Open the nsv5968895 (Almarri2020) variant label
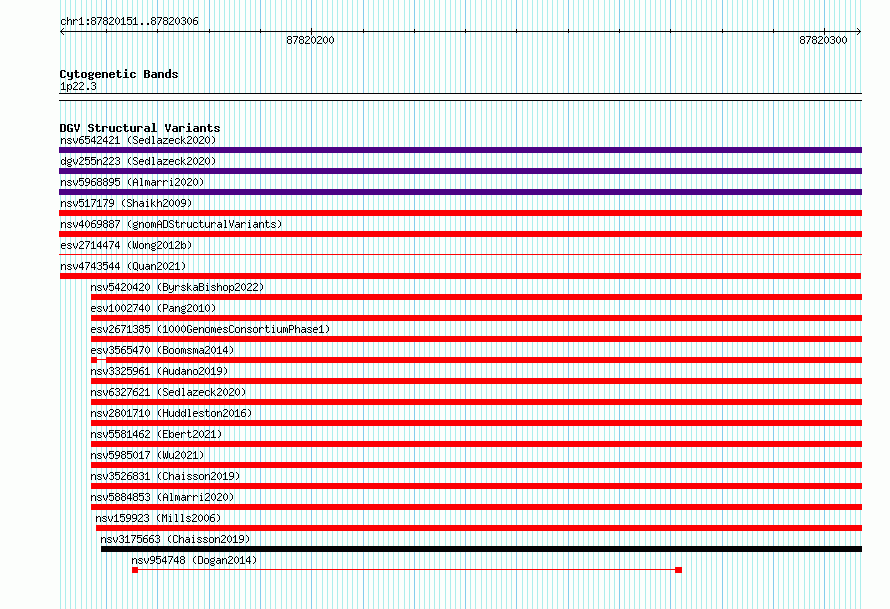The width and height of the screenshot is (890, 609). (x=132, y=182)
